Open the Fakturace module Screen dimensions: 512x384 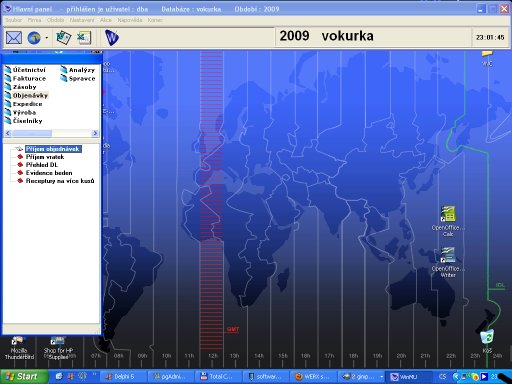(25, 78)
